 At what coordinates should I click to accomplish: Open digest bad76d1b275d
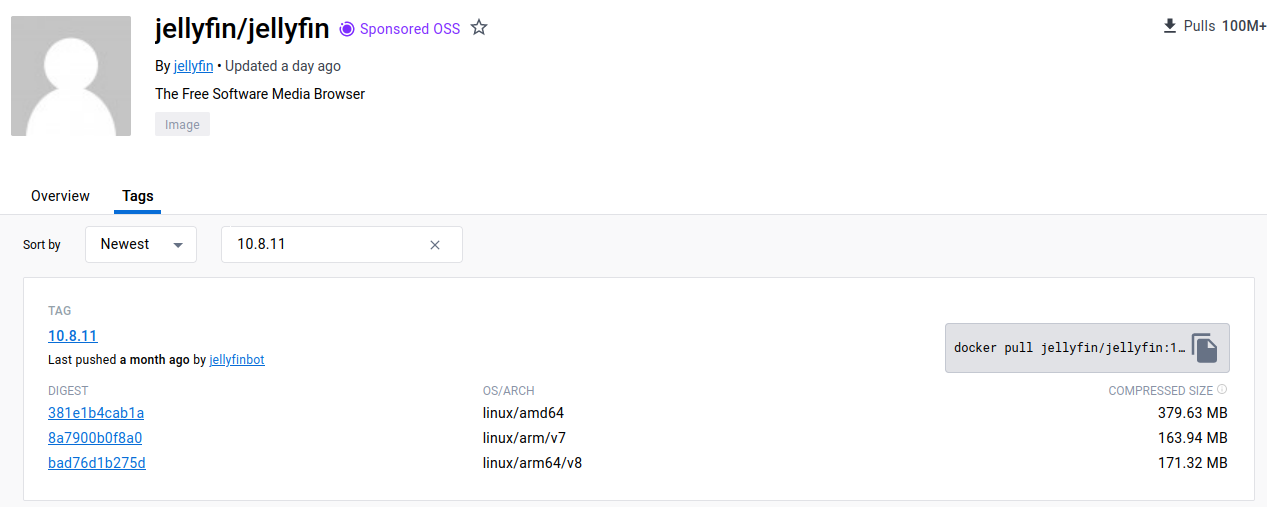[97, 462]
